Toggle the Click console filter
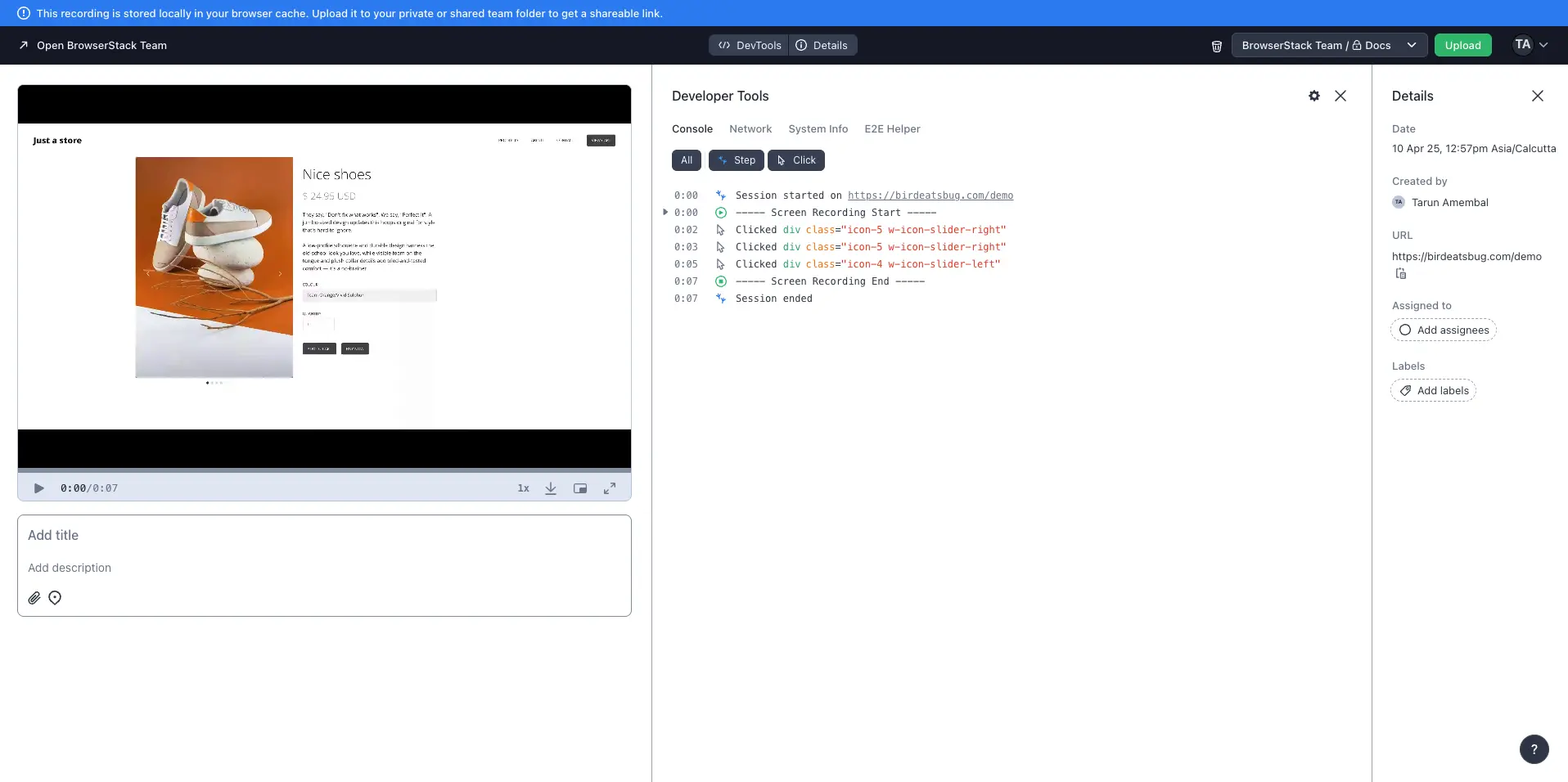The image size is (1568, 782). coord(796,160)
